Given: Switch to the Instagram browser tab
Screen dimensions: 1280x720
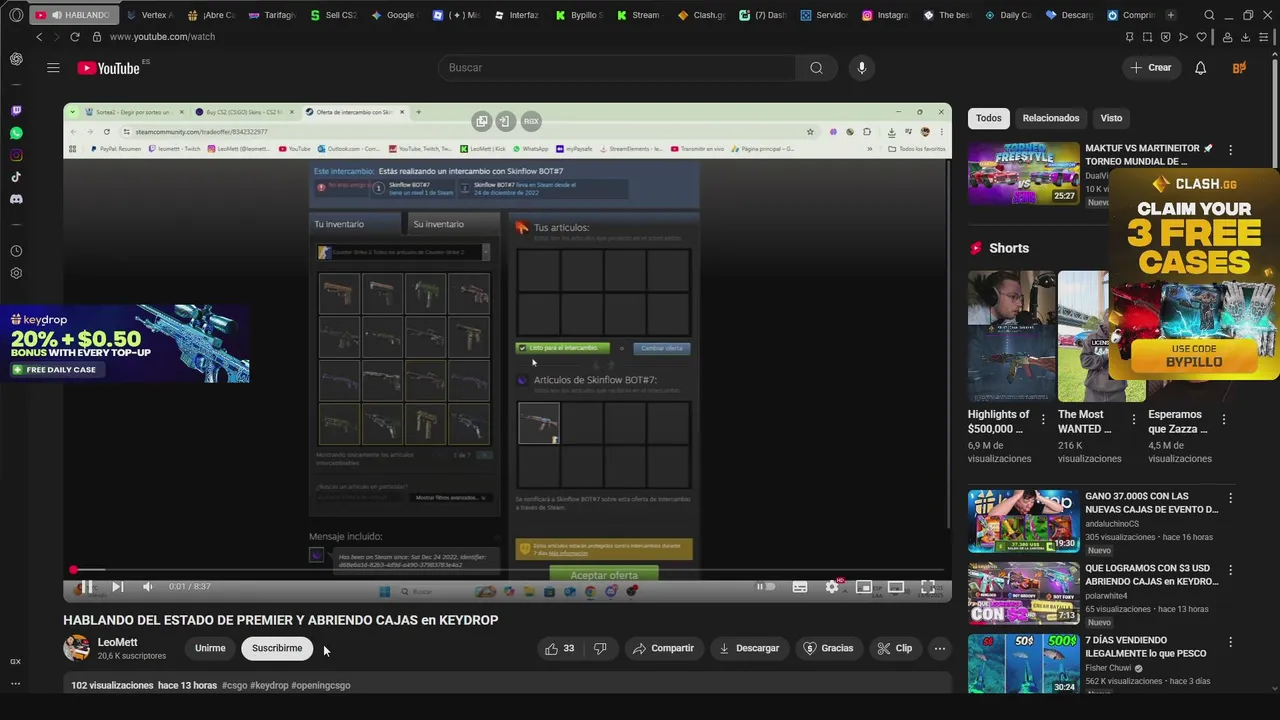Looking at the screenshot, I should (x=885, y=15).
